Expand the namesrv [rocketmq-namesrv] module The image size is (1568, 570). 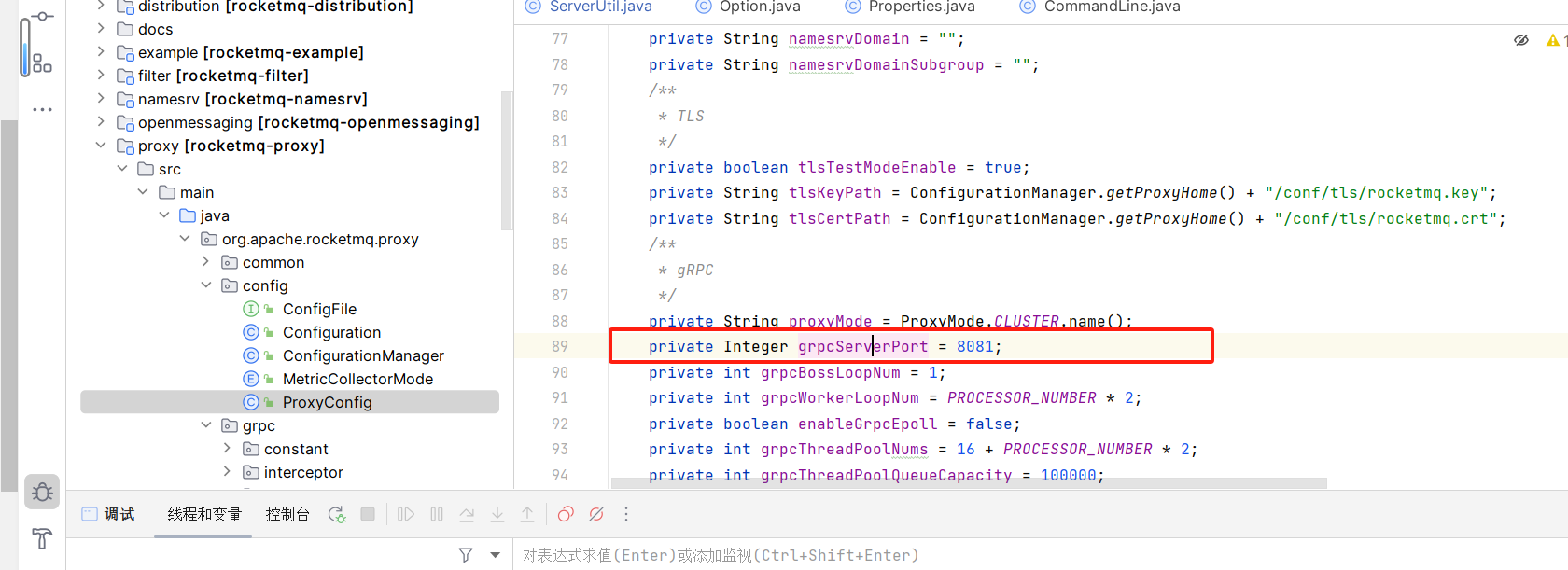pyautogui.click(x=101, y=99)
